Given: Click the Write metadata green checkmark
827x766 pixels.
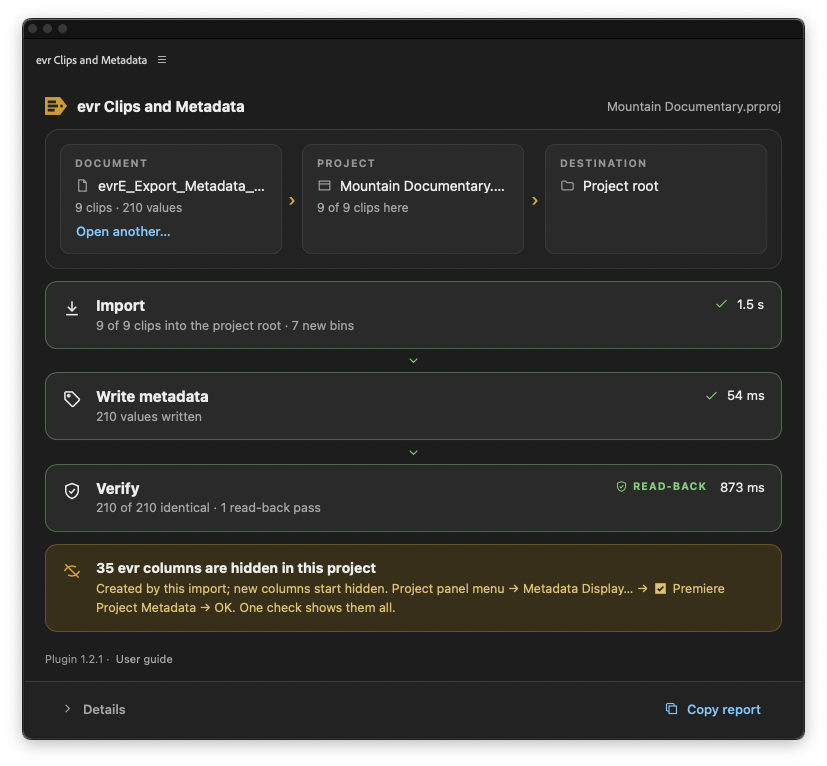Looking at the screenshot, I should [711, 396].
